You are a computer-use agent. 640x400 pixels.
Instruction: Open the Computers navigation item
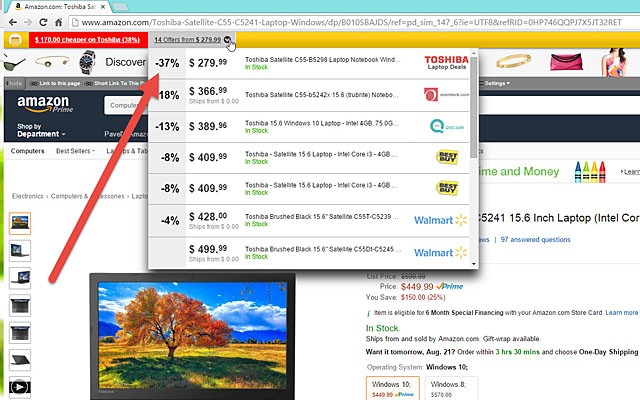27,151
